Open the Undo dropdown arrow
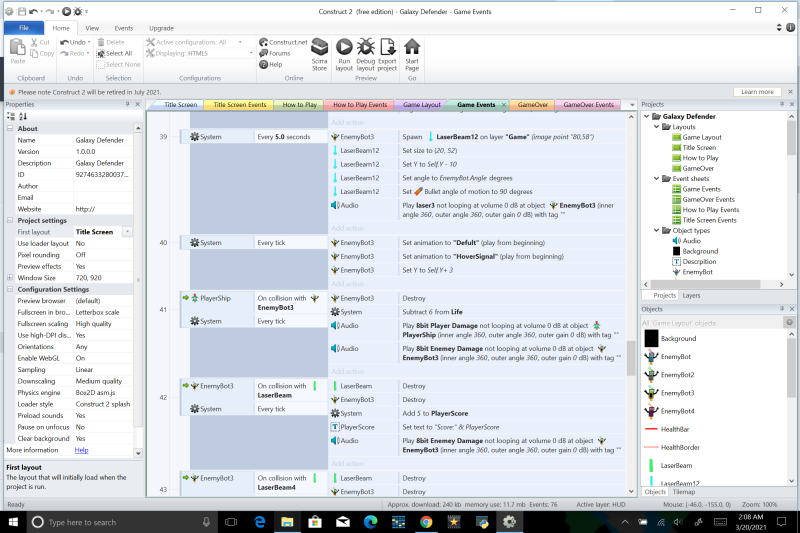800x533 pixels. tap(89, 42)
